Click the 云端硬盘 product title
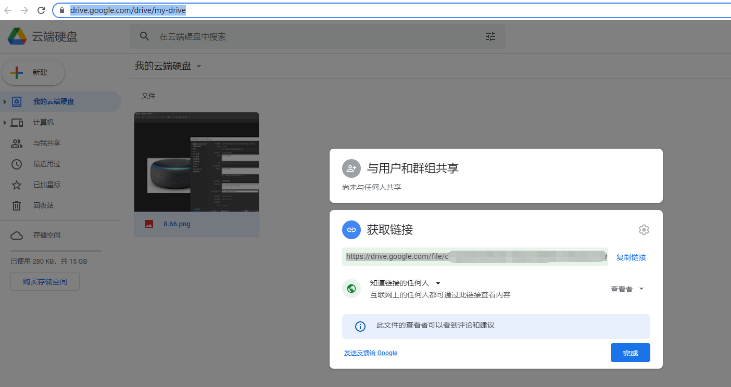Image resolution: width=731 pixels, height=387 pixels. pyautogui.click(x=55, y=36)
